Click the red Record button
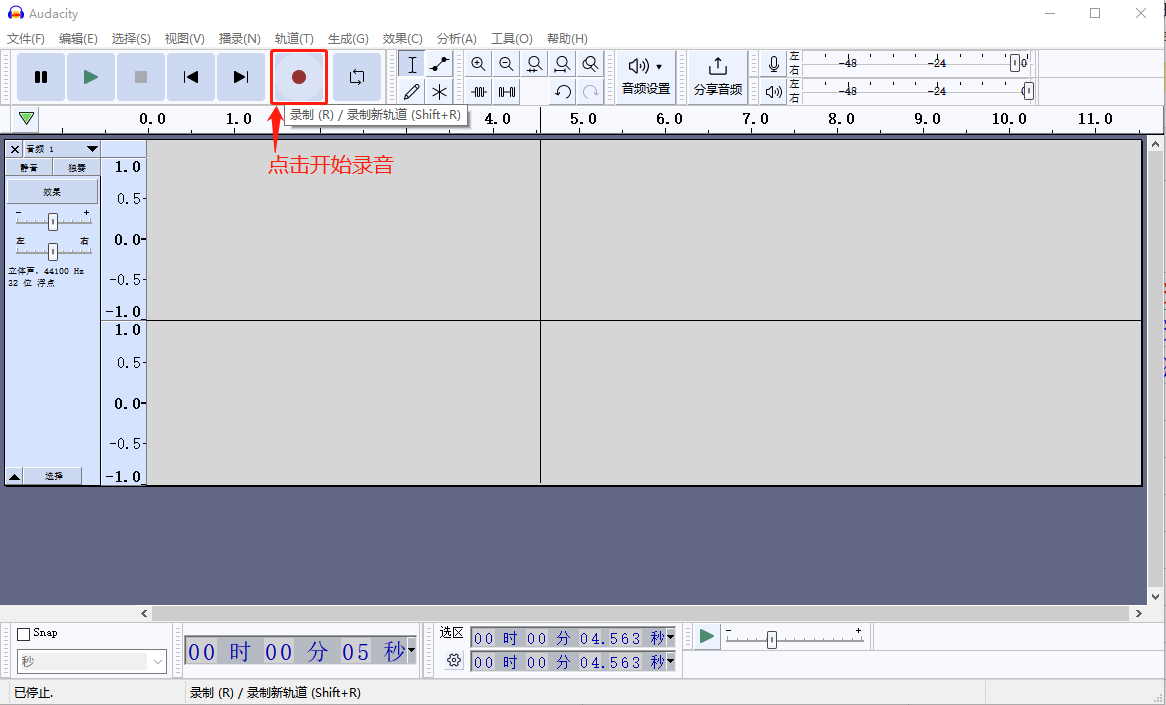 point(298,77)
